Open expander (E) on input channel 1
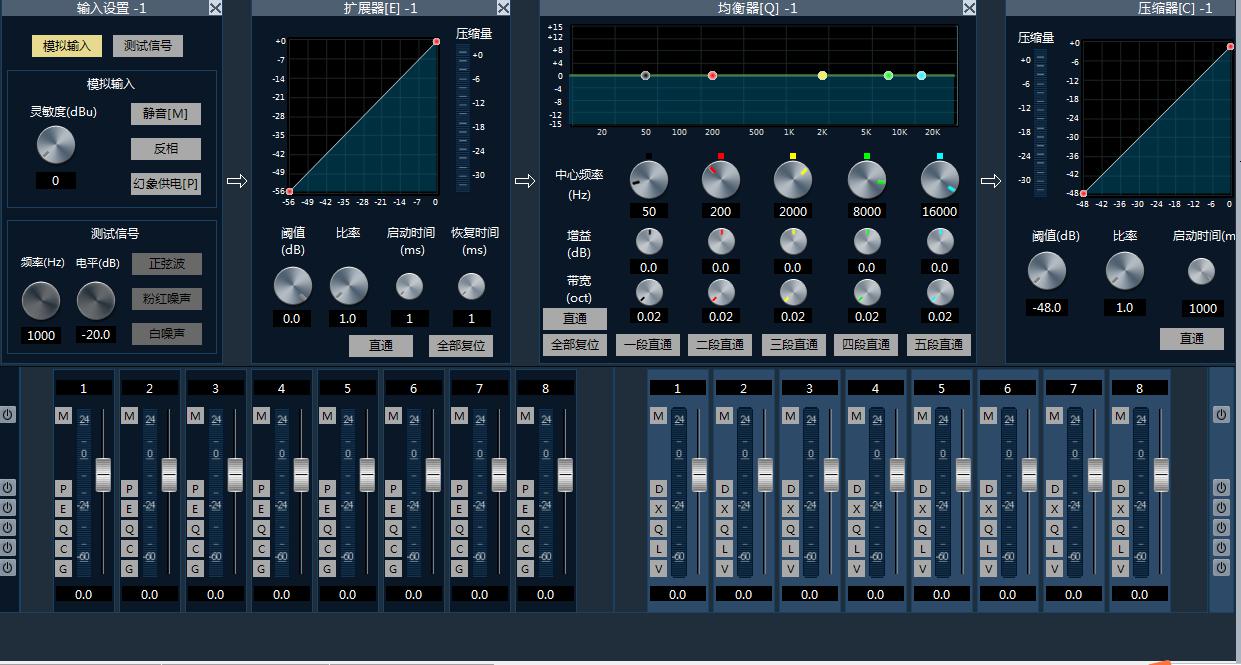Image resolution: width=1241 pixels, height=665 pixels. pos(63,508)
